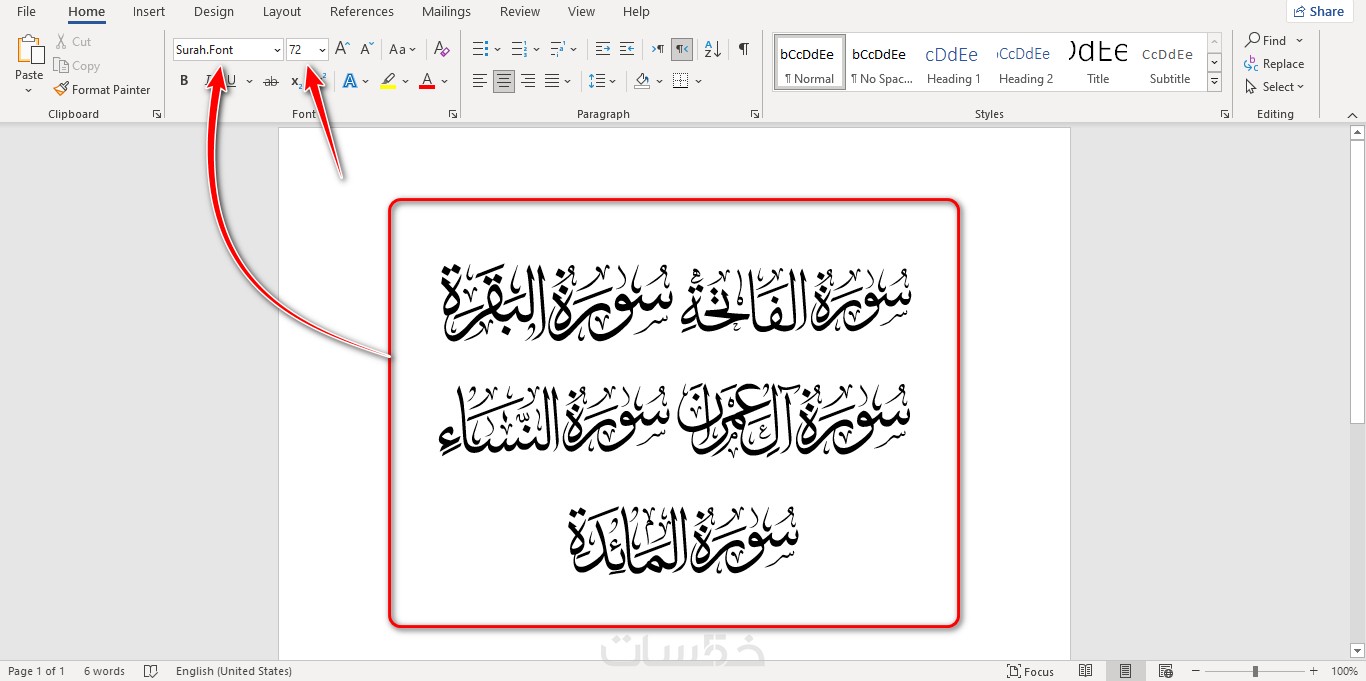1366x681 pixels.
Task: Click the Justify alignment icon
Action: [550, 81]
